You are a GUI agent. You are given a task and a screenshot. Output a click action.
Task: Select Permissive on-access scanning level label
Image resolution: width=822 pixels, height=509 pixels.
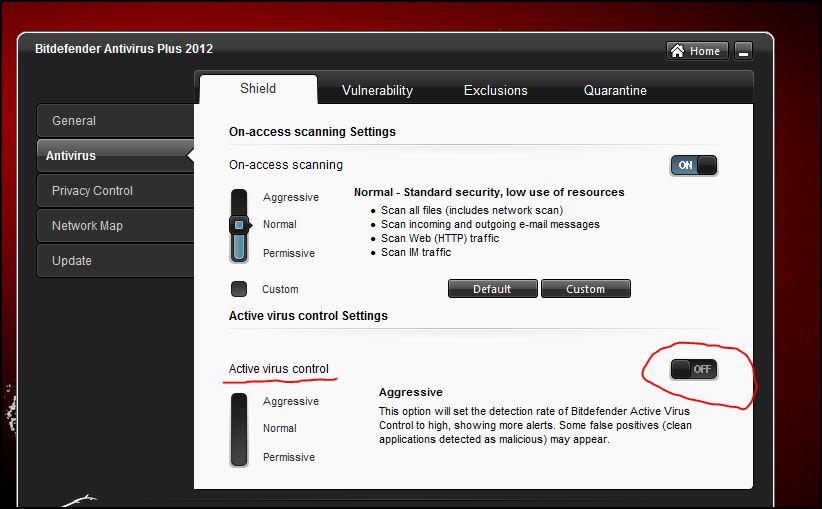(x=289, y=253)
